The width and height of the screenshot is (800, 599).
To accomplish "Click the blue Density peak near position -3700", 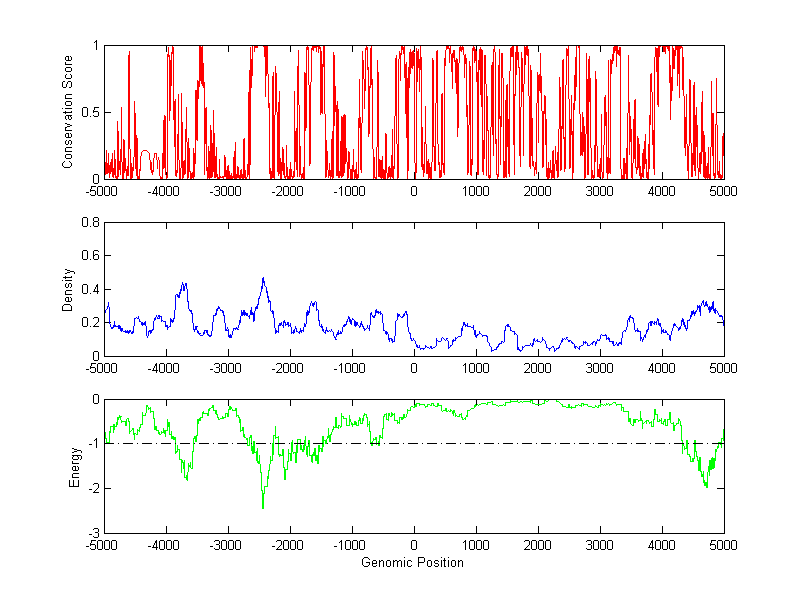I will pyautogui.click(x=184, y=284).
